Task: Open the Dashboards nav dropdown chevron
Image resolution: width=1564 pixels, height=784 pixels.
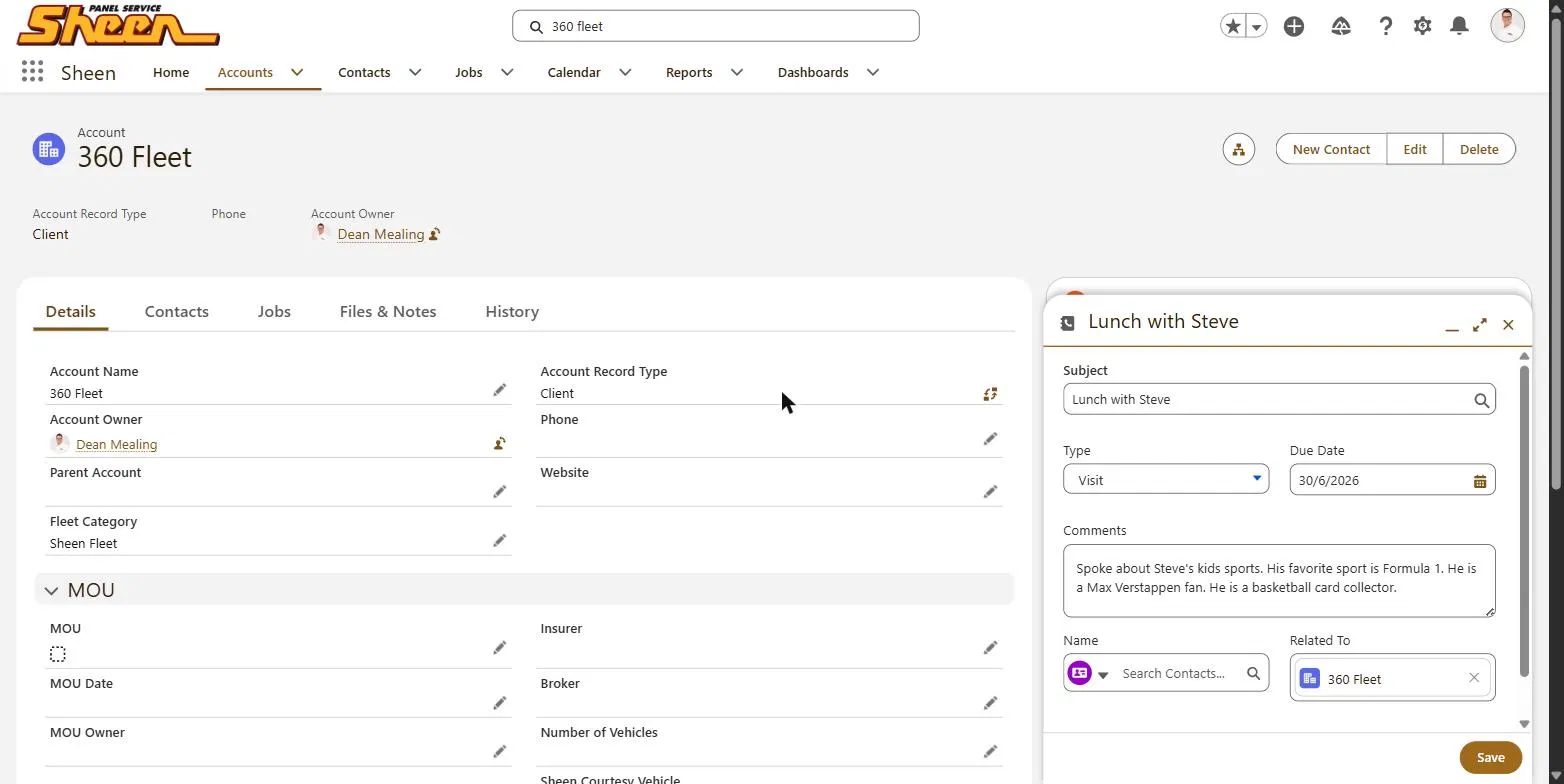Action: 873,72
